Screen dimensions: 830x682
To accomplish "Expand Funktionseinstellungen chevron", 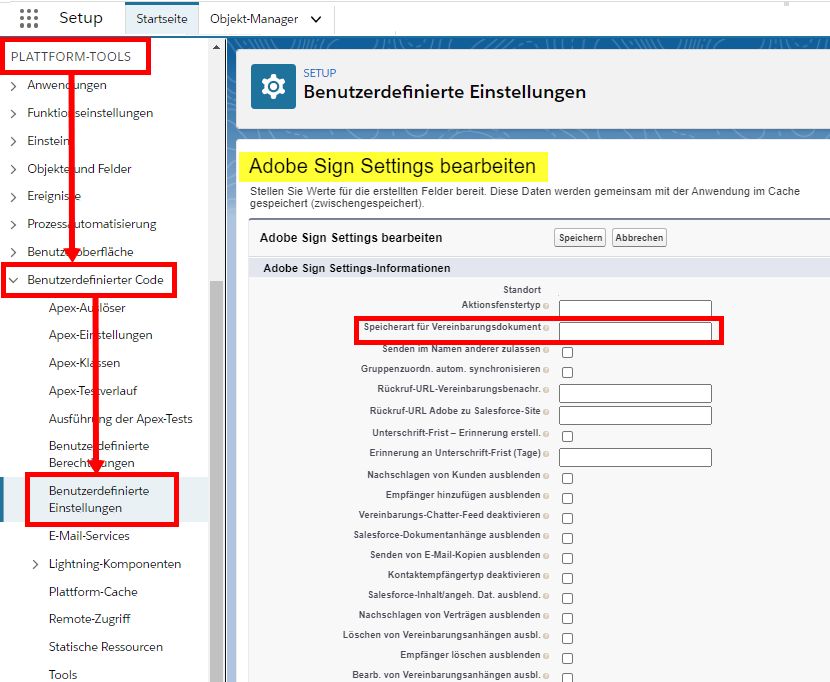I will (x=14, y=113).
